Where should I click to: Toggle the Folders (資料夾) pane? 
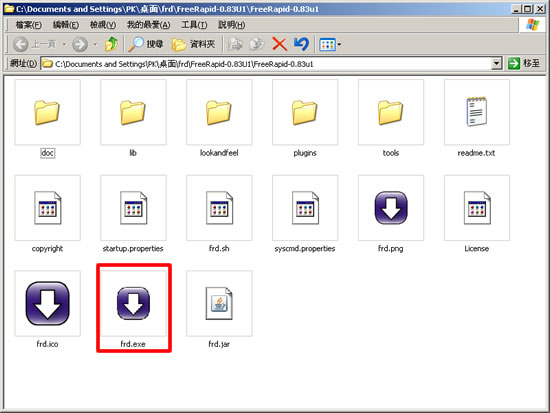[x=193, y=44]
